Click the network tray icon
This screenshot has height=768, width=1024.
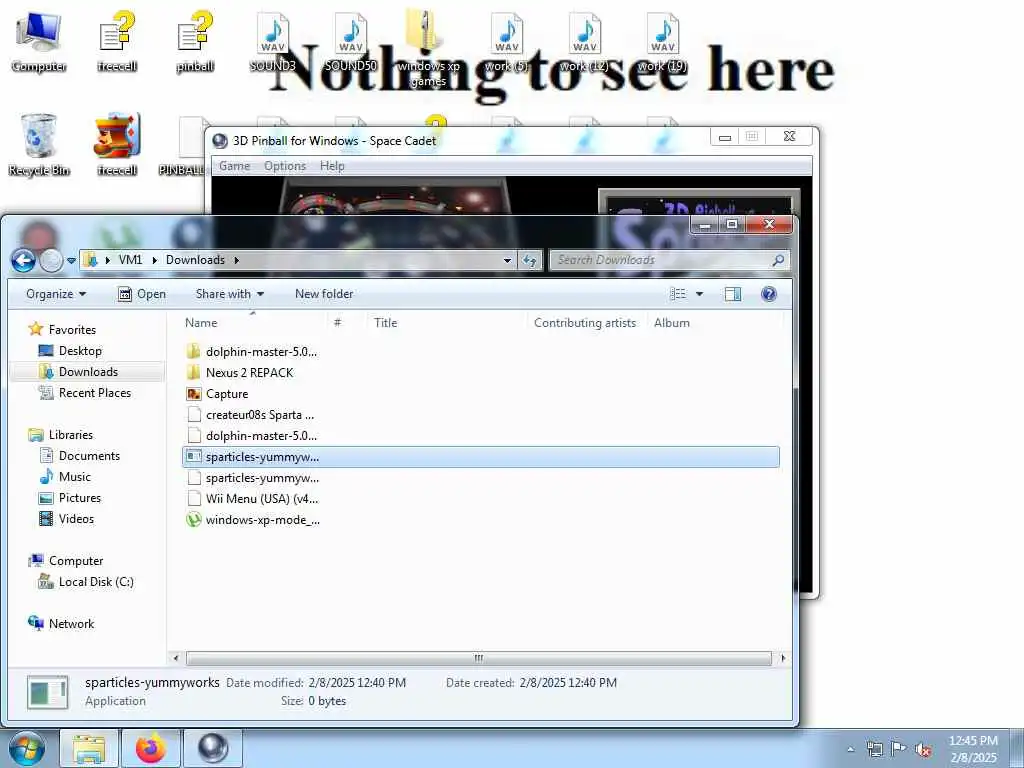point(874,748)
